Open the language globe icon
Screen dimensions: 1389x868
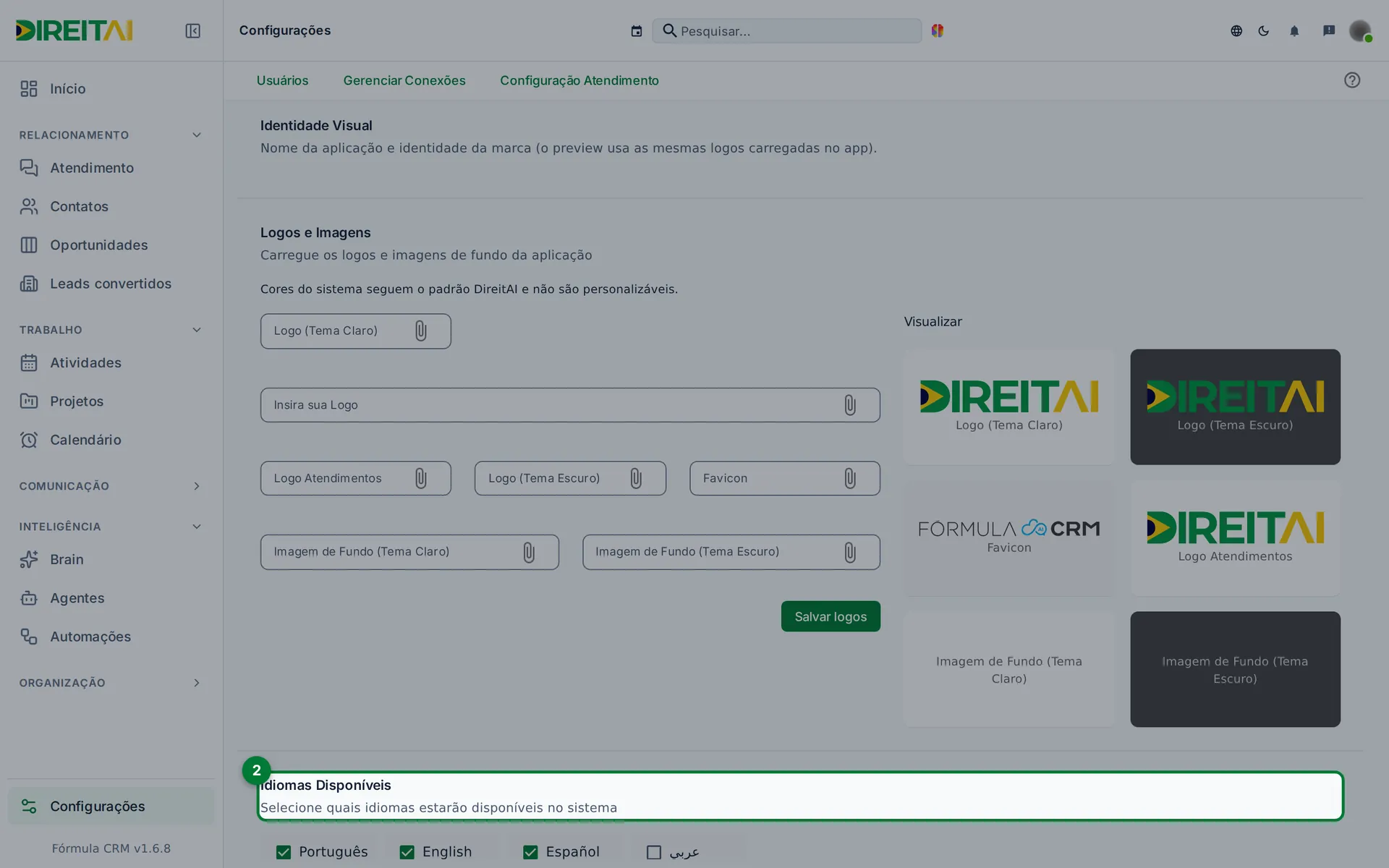point(1236,30)
